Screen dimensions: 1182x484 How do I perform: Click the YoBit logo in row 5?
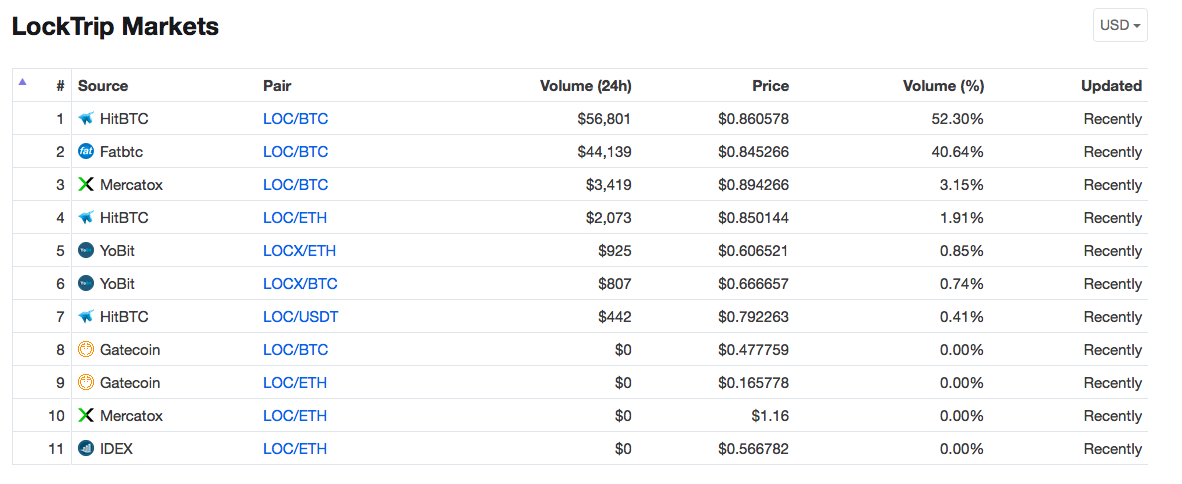pyautogui.click(x=86, y=250)
